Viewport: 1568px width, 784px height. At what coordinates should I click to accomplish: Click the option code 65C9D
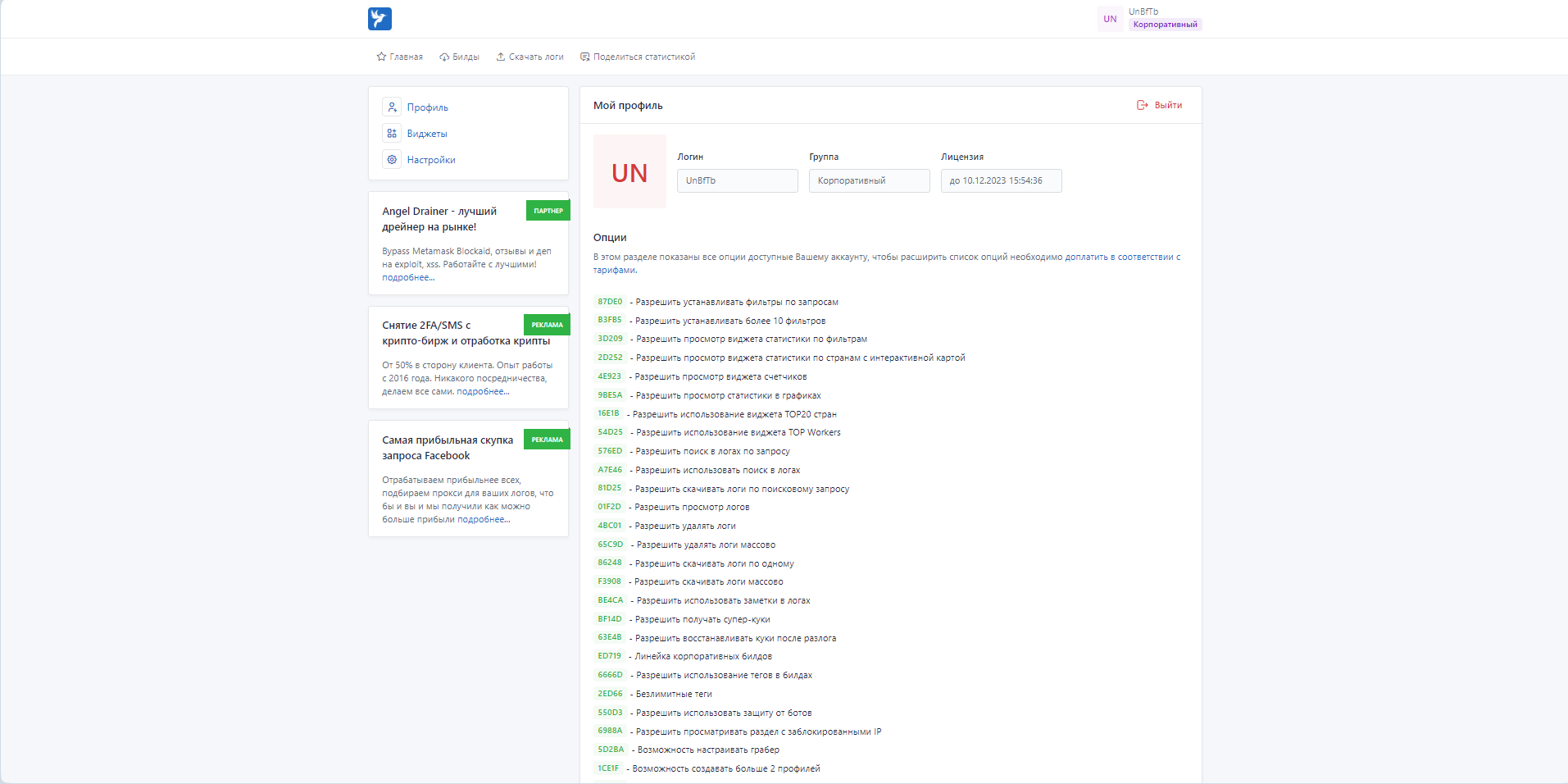pyautogui.click(x=611, y=545)
